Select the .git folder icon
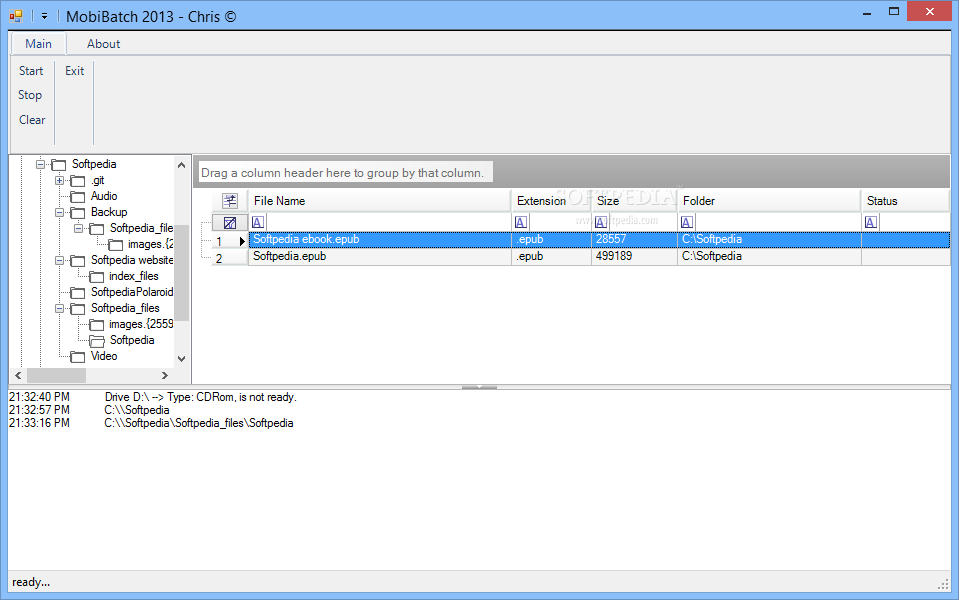The height and width of the screenshot is (600, 959). coord(78,181)
